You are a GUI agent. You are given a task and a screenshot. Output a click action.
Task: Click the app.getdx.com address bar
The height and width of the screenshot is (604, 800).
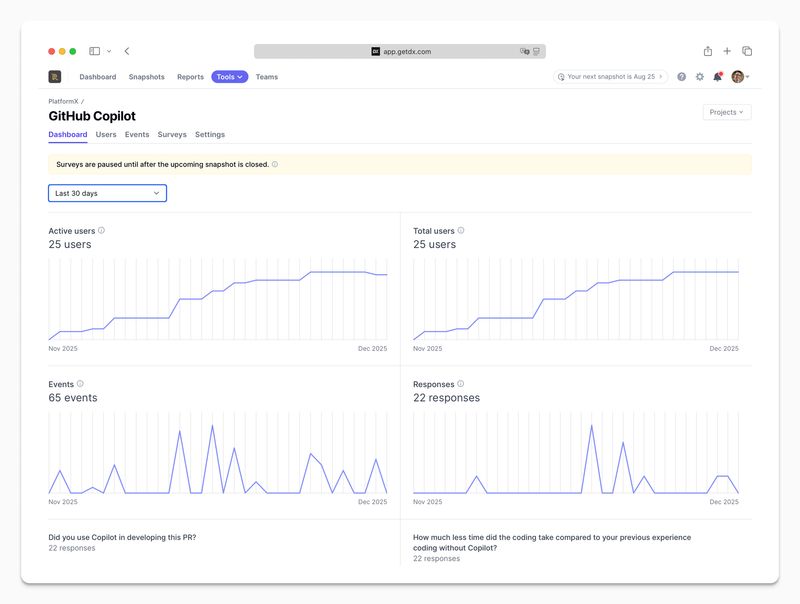pos(400,51)
